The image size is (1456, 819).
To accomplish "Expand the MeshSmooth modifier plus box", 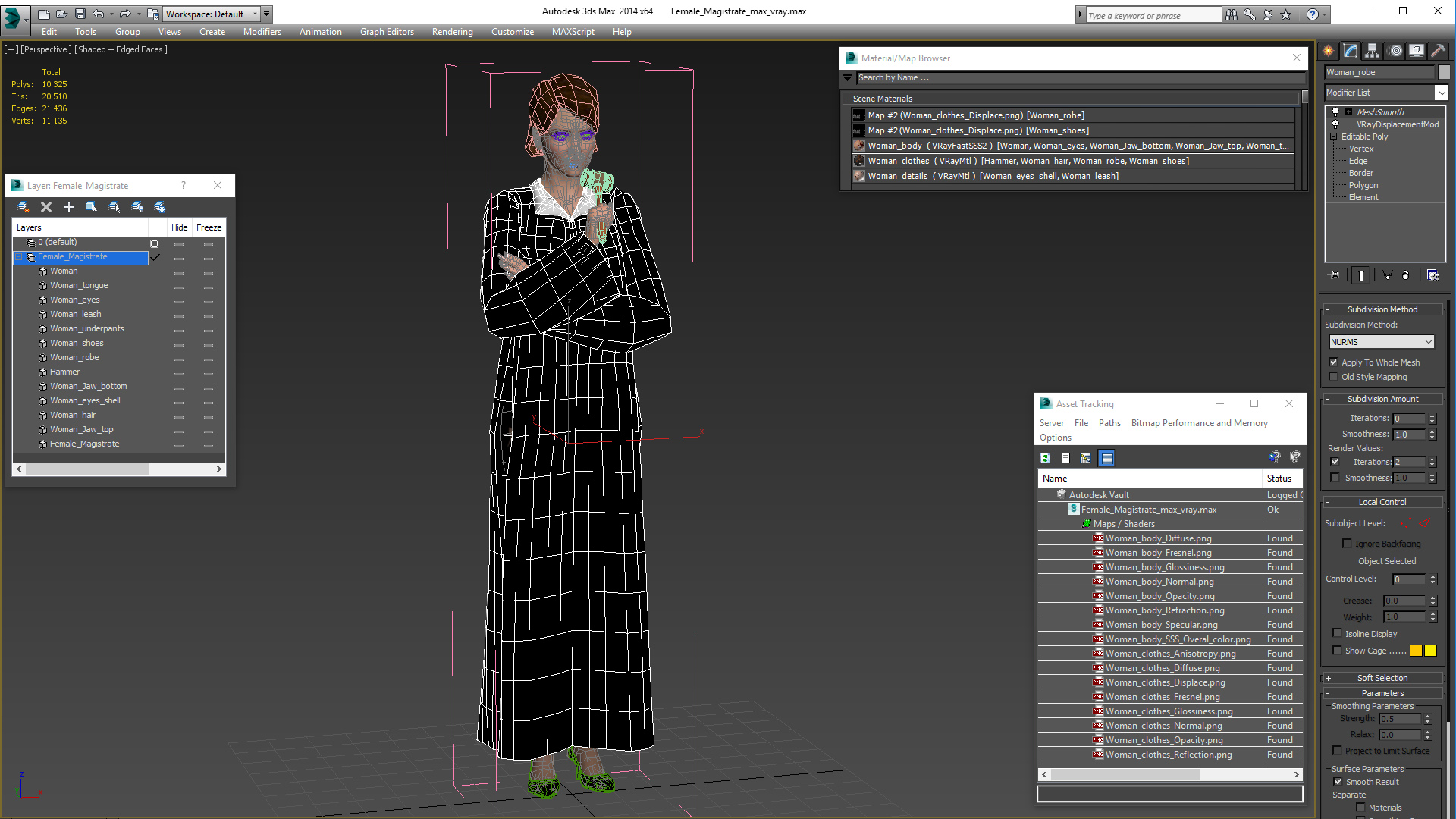I will coord(1348,112).
